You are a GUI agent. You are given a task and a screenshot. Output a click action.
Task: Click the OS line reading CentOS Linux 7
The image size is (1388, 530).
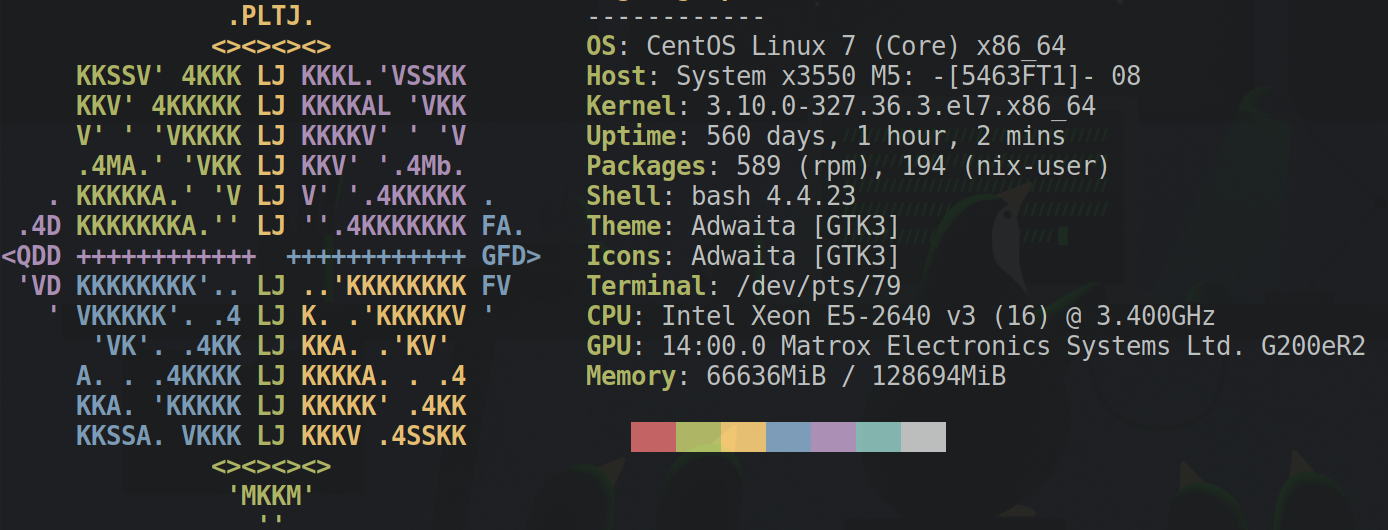point(826,47)
